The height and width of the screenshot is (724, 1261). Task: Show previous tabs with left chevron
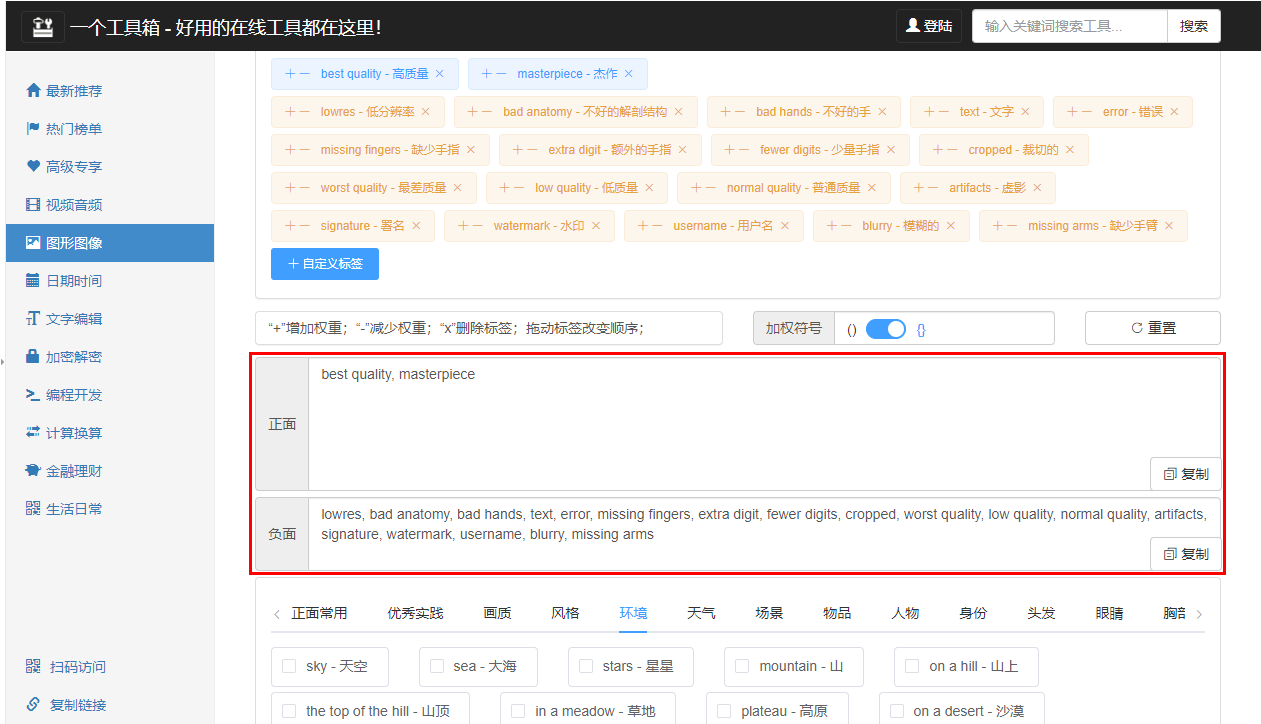(x=277, y=614)
